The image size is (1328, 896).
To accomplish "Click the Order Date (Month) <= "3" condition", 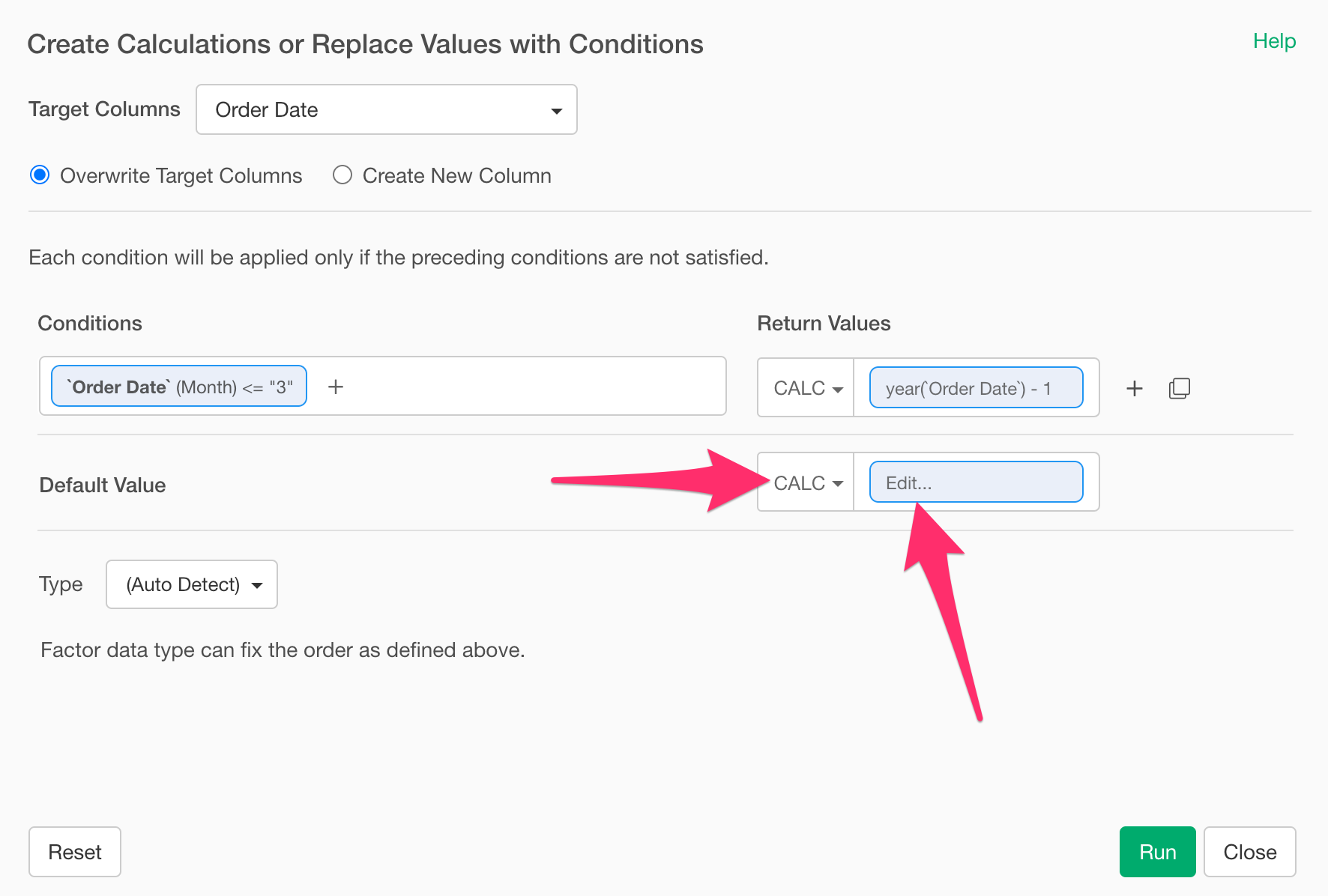I will click(x=179, y=387).
